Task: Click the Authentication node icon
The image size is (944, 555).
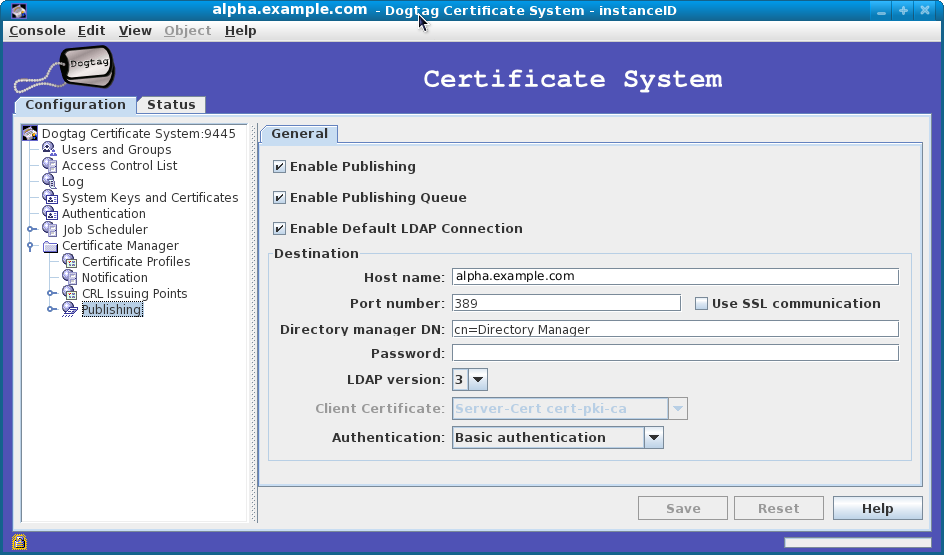Action: (49, 213)
